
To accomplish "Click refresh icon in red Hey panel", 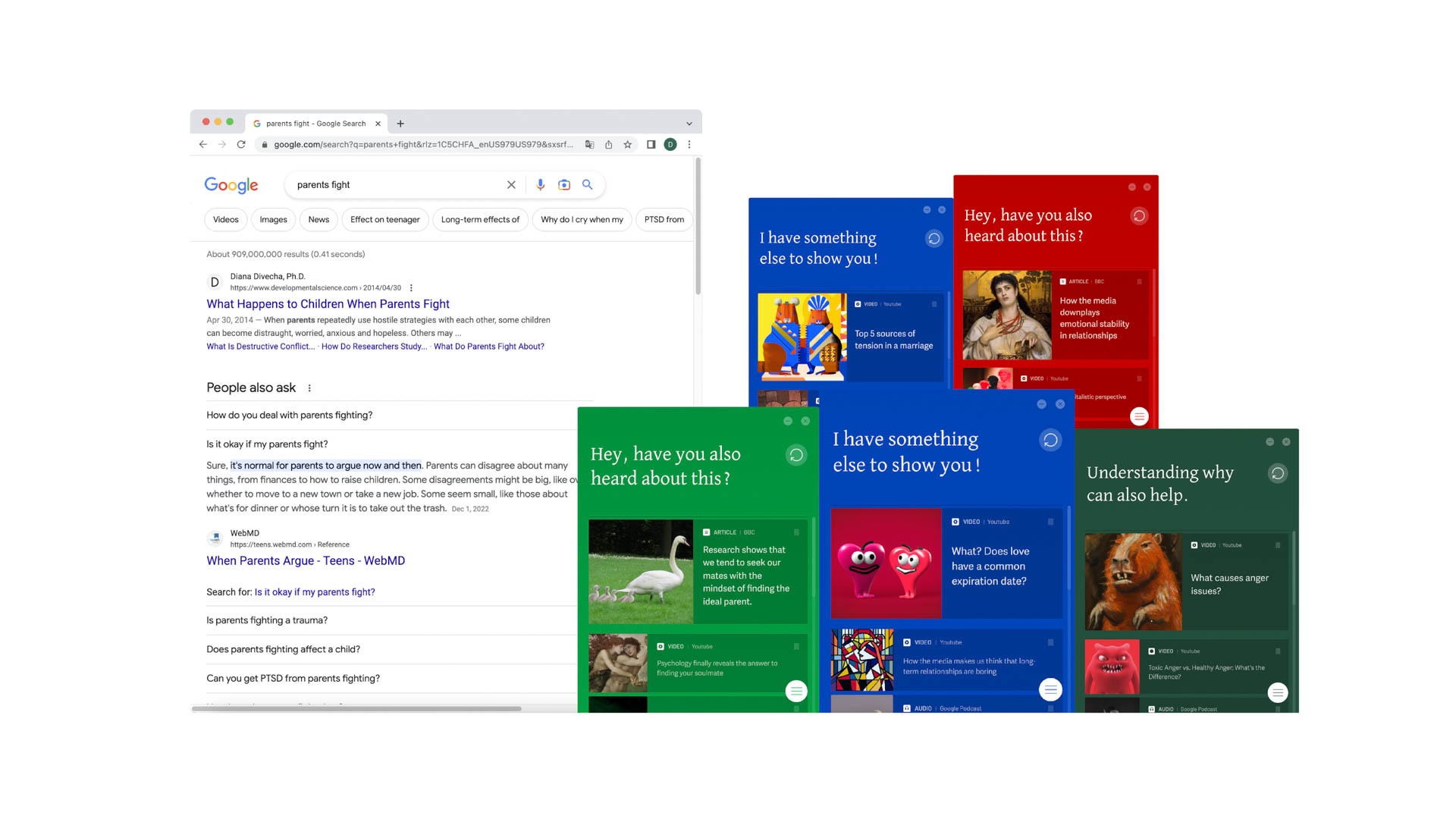I will click(x=1139, y=216).
